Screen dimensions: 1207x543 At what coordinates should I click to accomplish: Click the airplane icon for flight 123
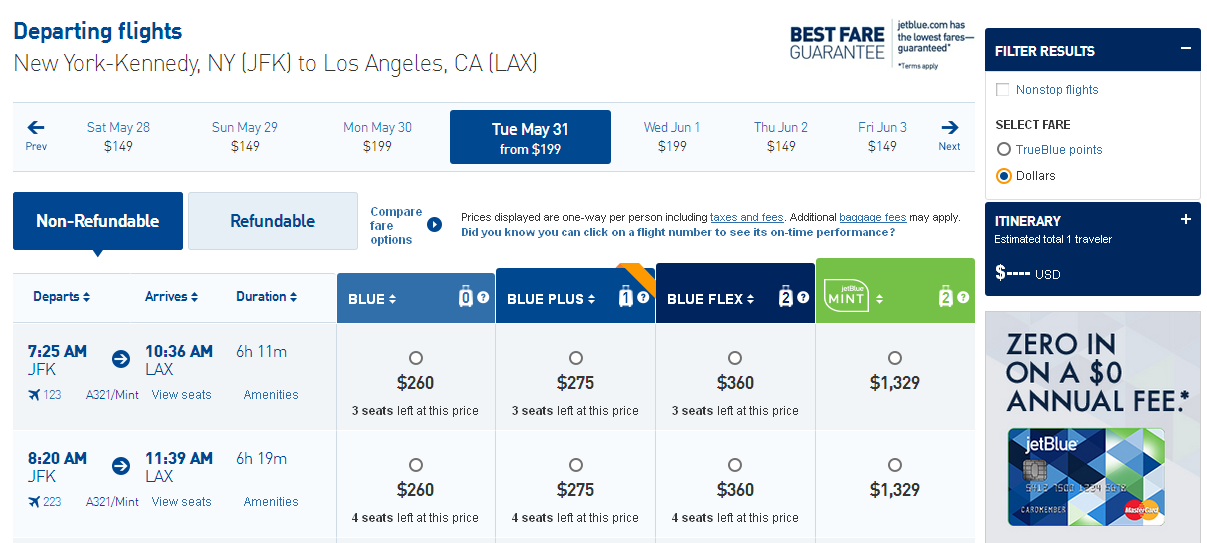coord(35,395)
